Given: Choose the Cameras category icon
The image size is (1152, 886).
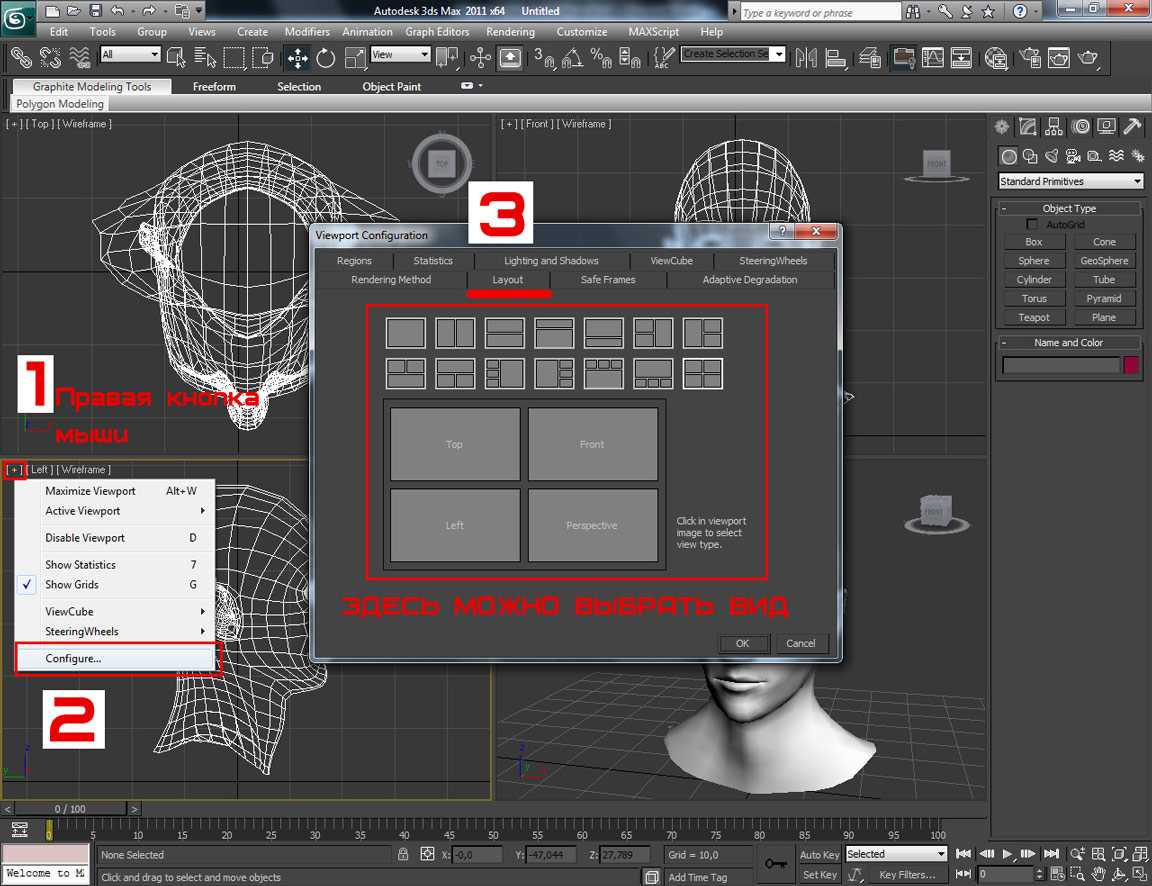Looking at the screenshot, I should click(x=1073, y=156).
